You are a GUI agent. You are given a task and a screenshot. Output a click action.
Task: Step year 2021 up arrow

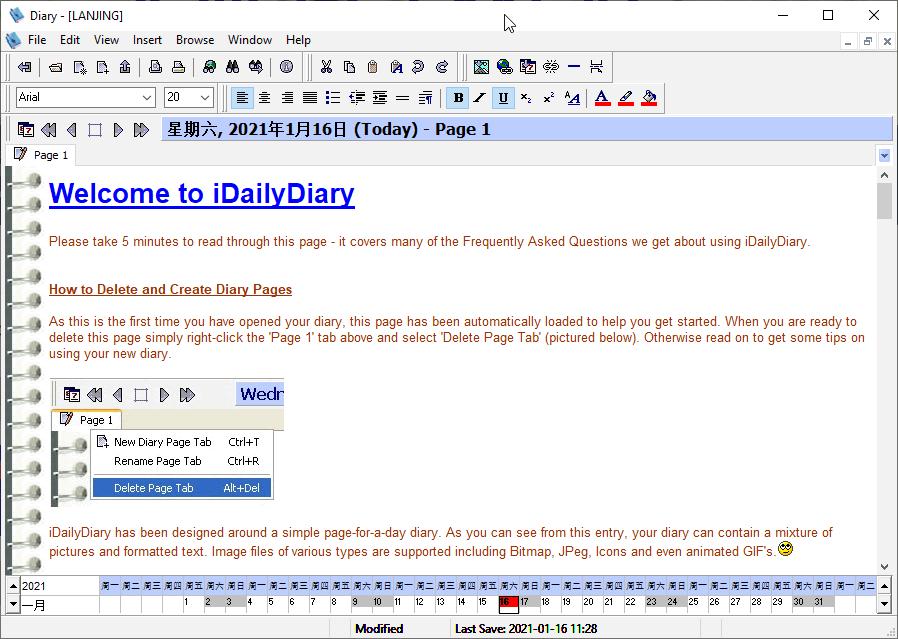13,586
